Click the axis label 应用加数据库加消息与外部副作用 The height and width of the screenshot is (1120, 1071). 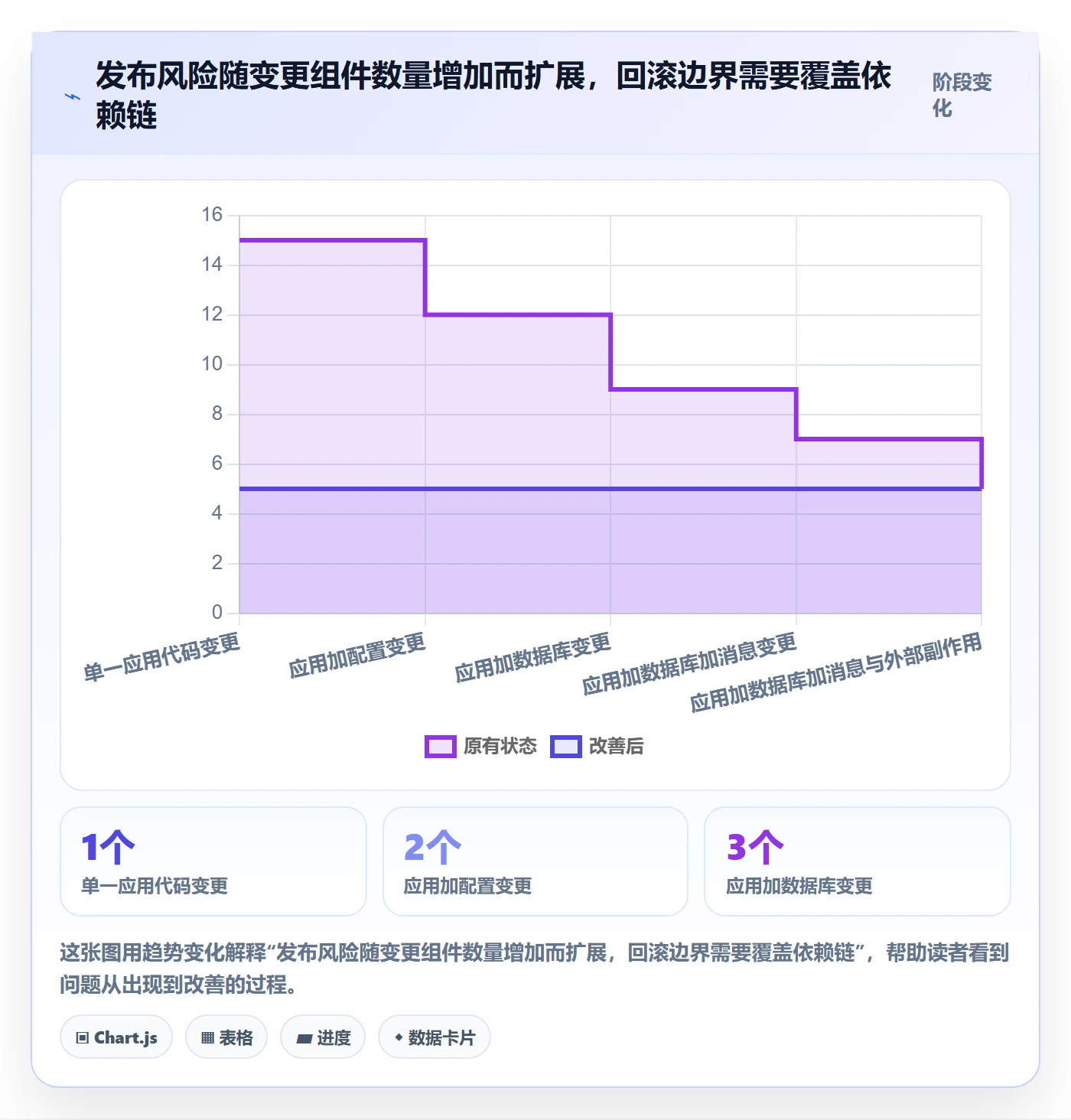836,672
